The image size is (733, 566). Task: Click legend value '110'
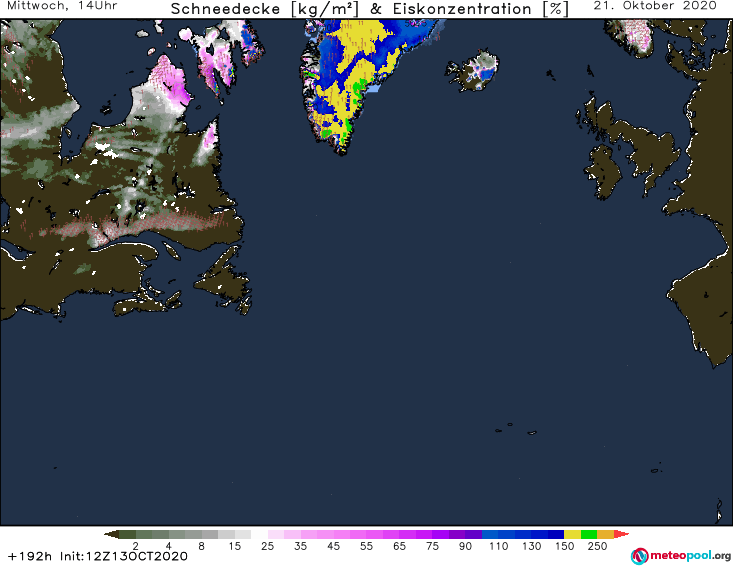(498, 546)
